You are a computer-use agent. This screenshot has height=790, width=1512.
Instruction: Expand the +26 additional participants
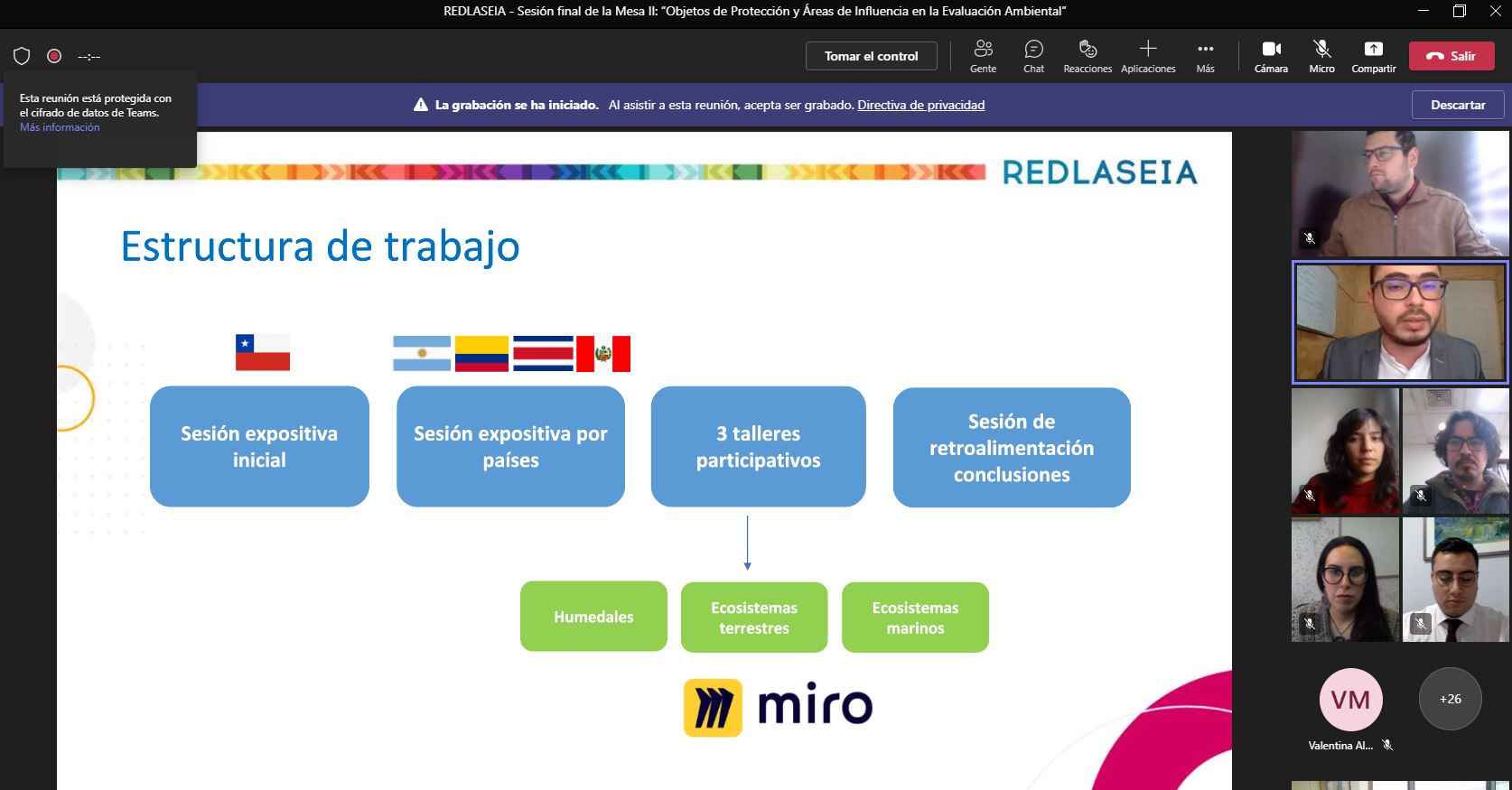coord(1450,699)
